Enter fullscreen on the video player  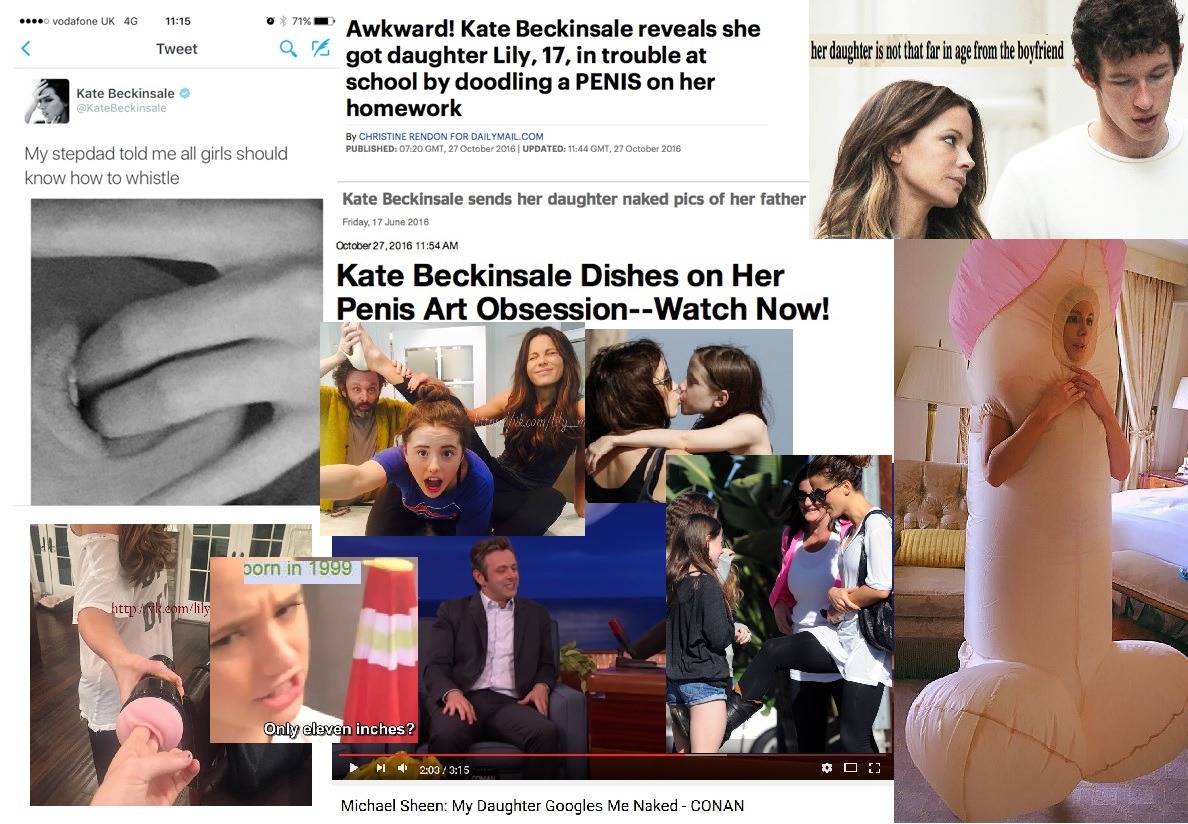[x=874, y=768]
